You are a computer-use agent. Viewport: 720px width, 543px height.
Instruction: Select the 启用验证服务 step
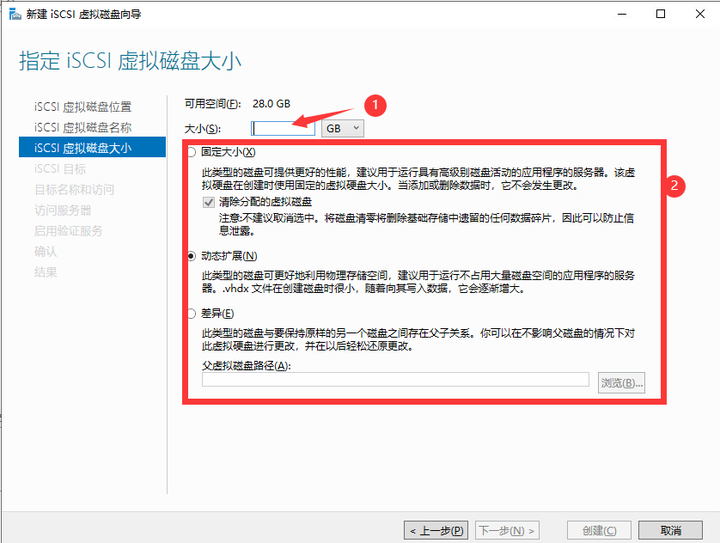click(68, 231)
